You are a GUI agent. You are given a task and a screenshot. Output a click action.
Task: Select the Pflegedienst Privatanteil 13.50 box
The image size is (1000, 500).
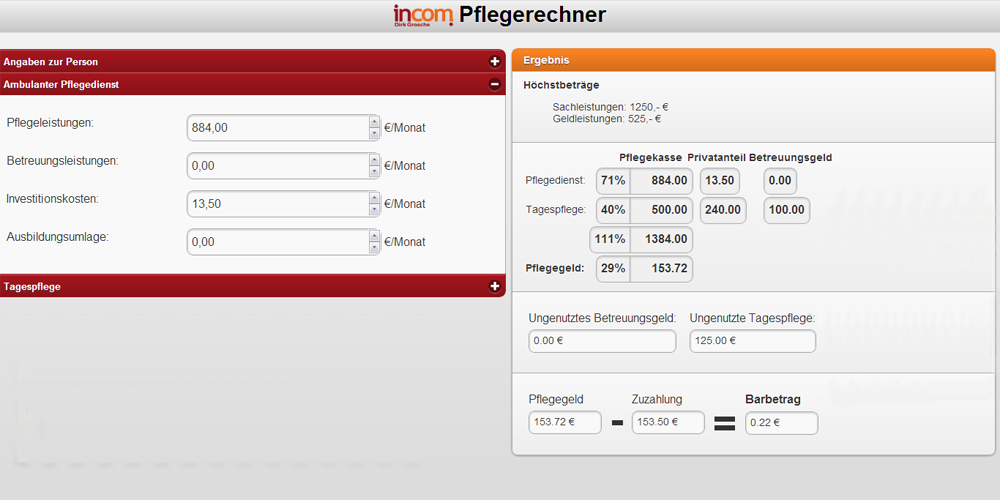pos(720,181)
